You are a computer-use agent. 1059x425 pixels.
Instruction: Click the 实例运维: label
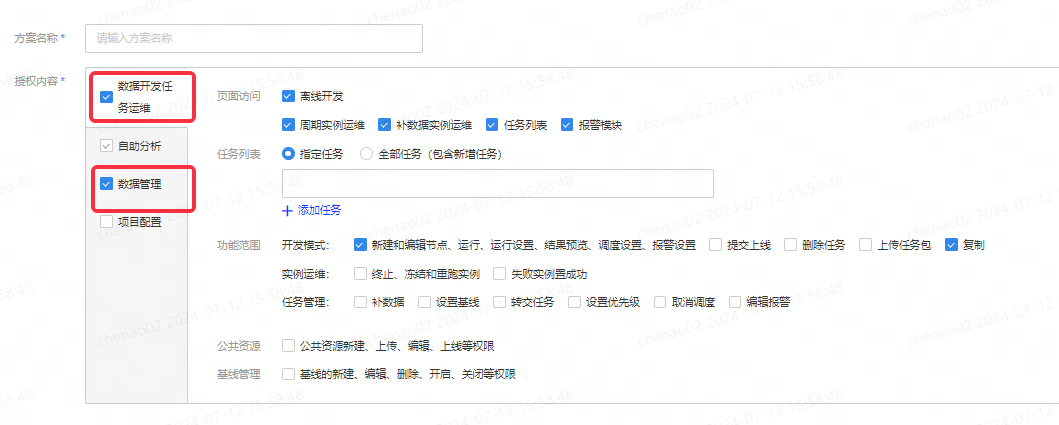(305, 274)
